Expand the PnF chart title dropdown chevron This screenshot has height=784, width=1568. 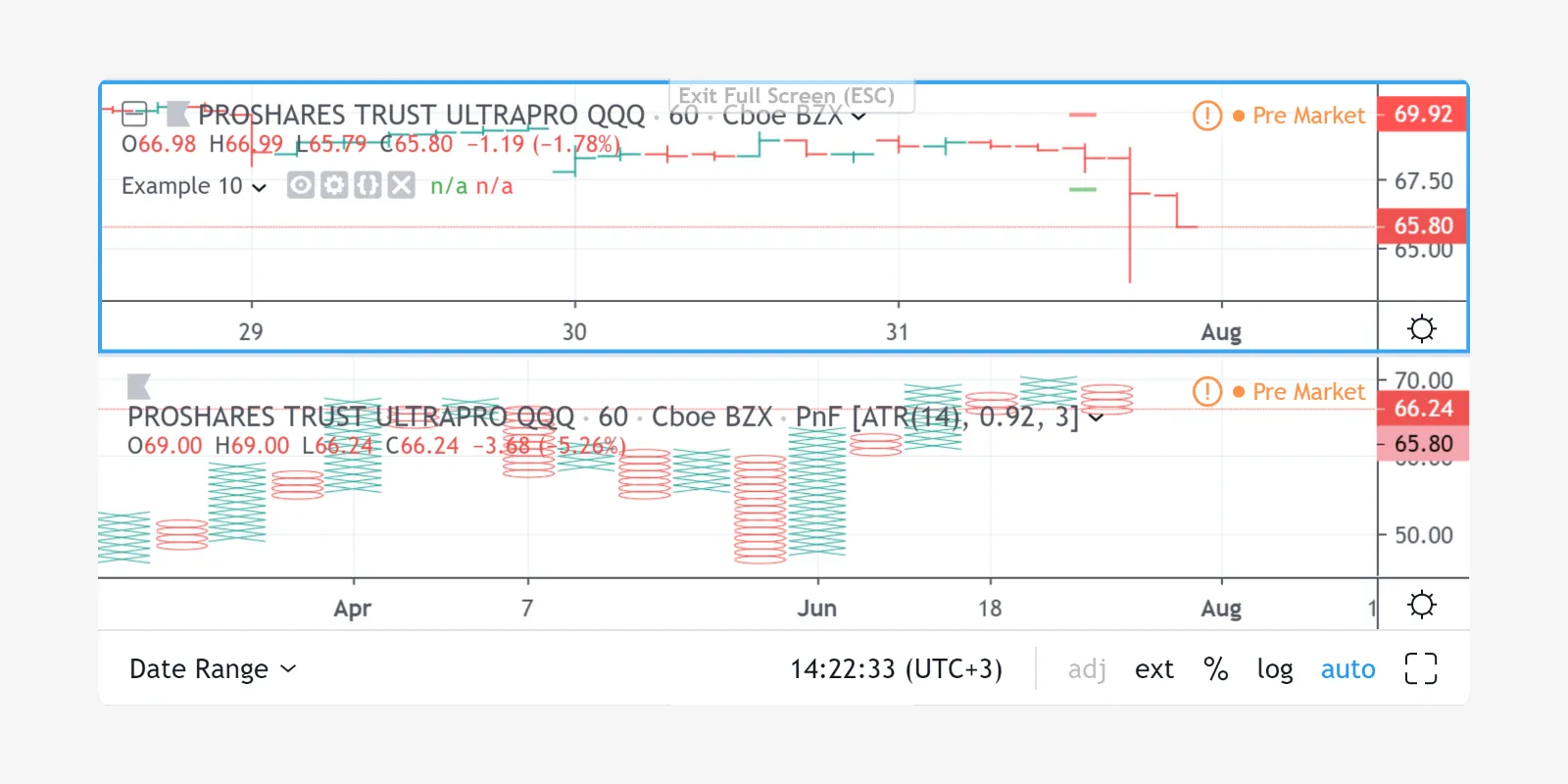[1097, 418]
